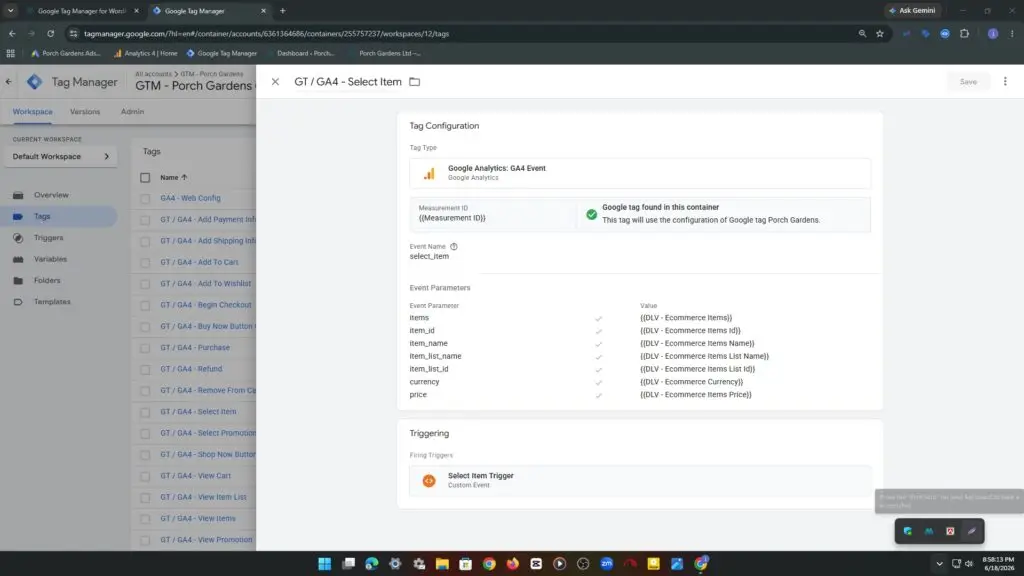Image resolution: width=1024 pixels, height=576 pixels.
Task: Open Variables in the sidebar
Action: (50, 259)
